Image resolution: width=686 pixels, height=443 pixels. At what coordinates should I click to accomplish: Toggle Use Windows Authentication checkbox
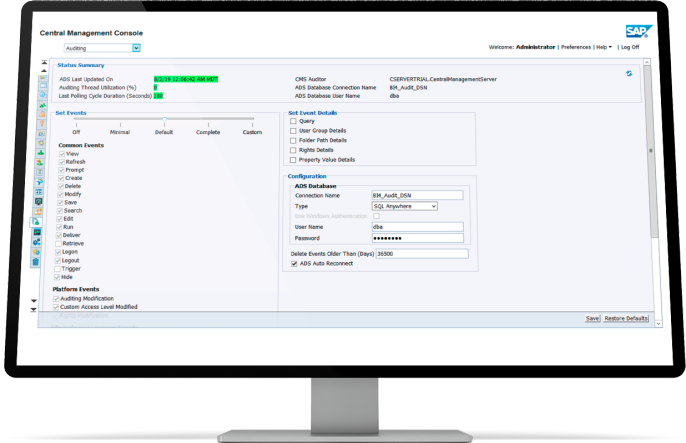[376, 216]
